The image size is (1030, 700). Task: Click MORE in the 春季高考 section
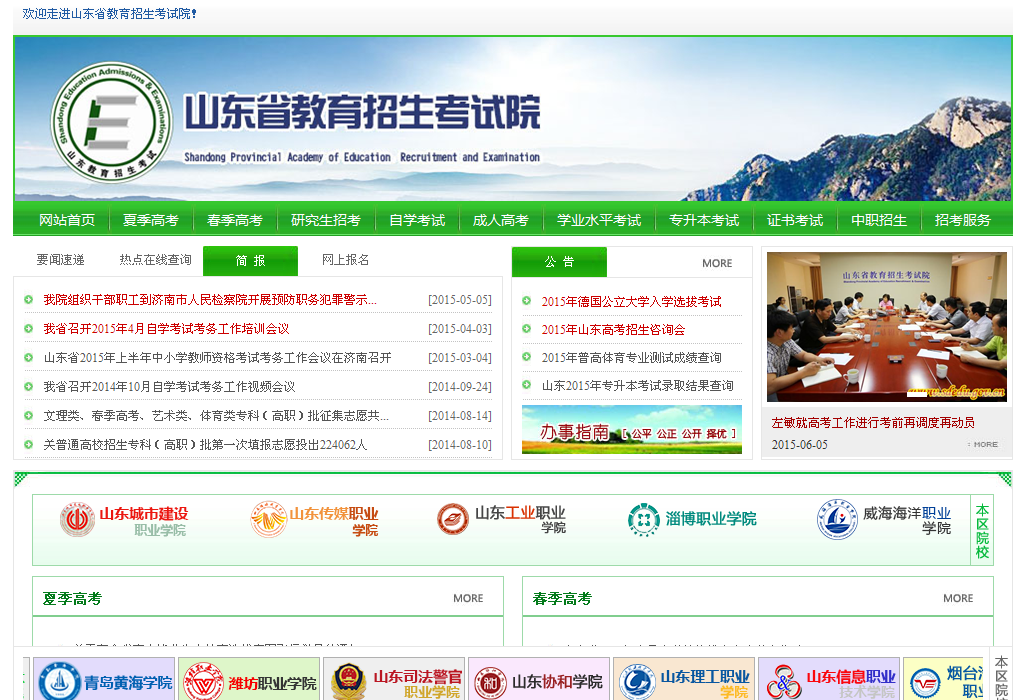coord(958,598)
